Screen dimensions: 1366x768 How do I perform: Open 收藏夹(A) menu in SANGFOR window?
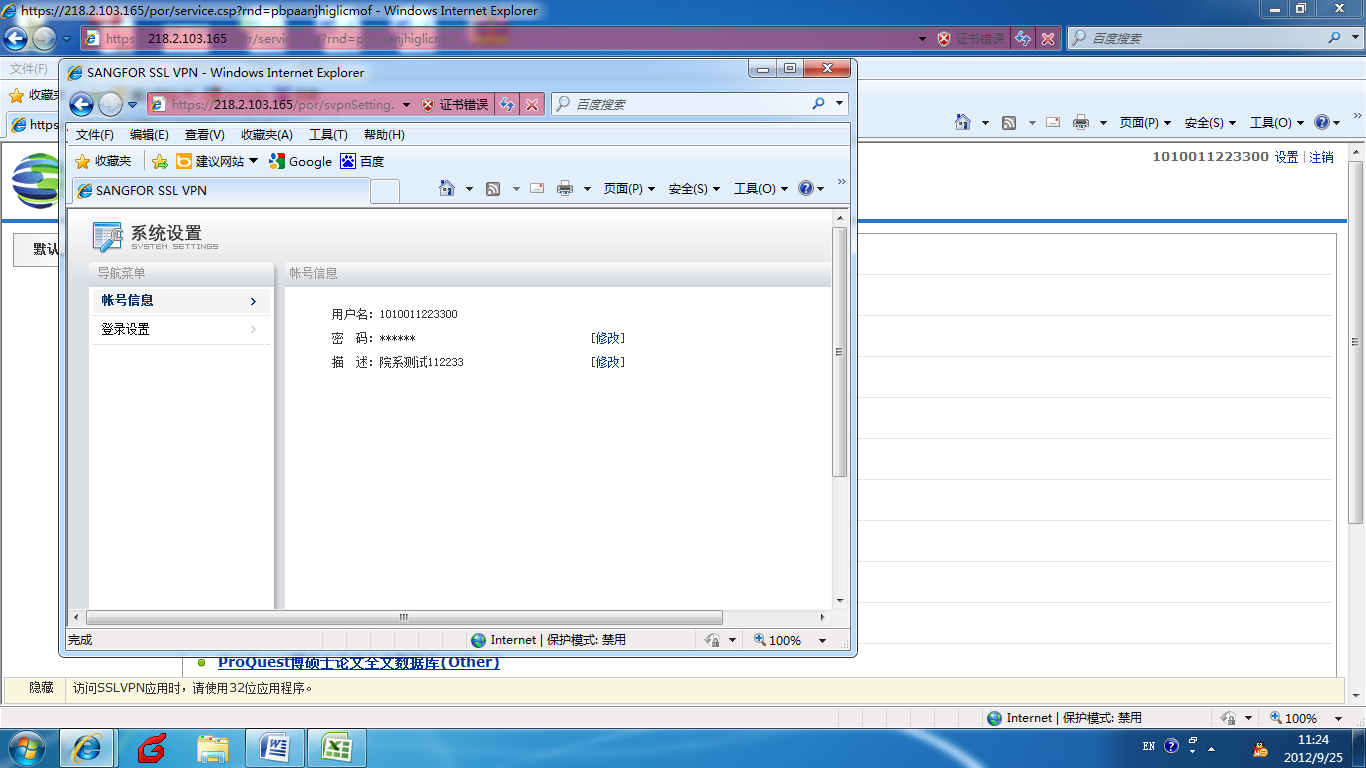click(x=267, y=135)
